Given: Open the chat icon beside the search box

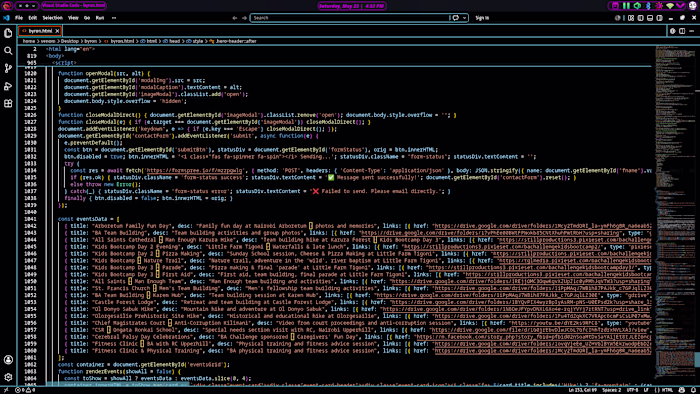Looking at the screenshot, I should click(455, 18).
